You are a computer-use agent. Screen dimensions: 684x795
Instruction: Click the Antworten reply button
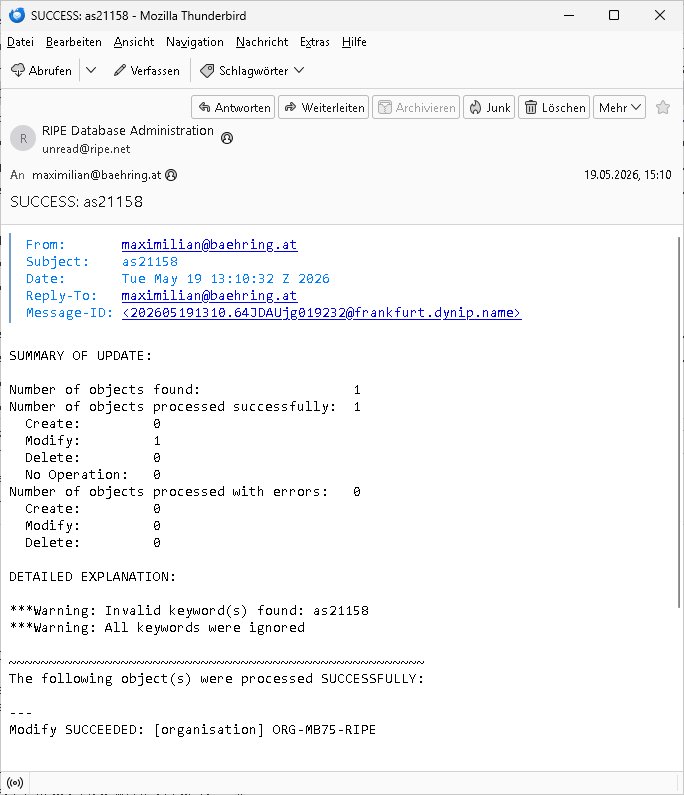(233, 107)
